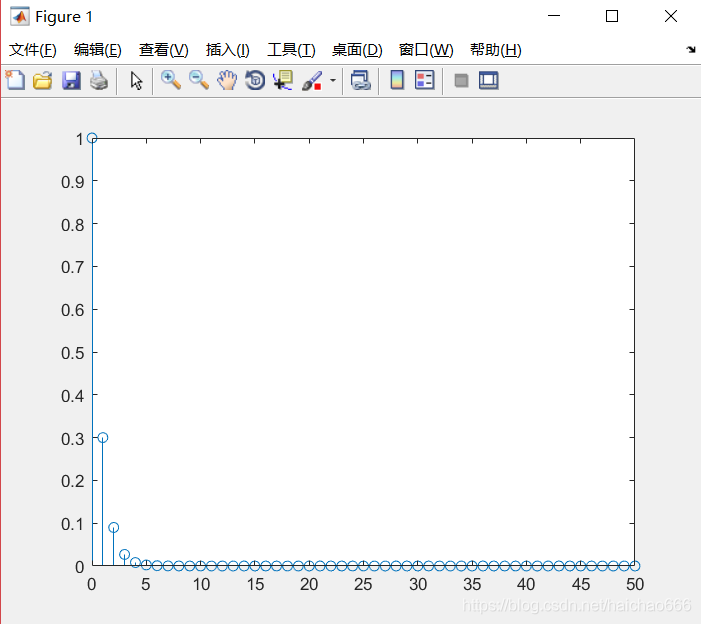Click the Link Plot toolbar icon
The image size is (701, 624).
click(x=361, y=81)
